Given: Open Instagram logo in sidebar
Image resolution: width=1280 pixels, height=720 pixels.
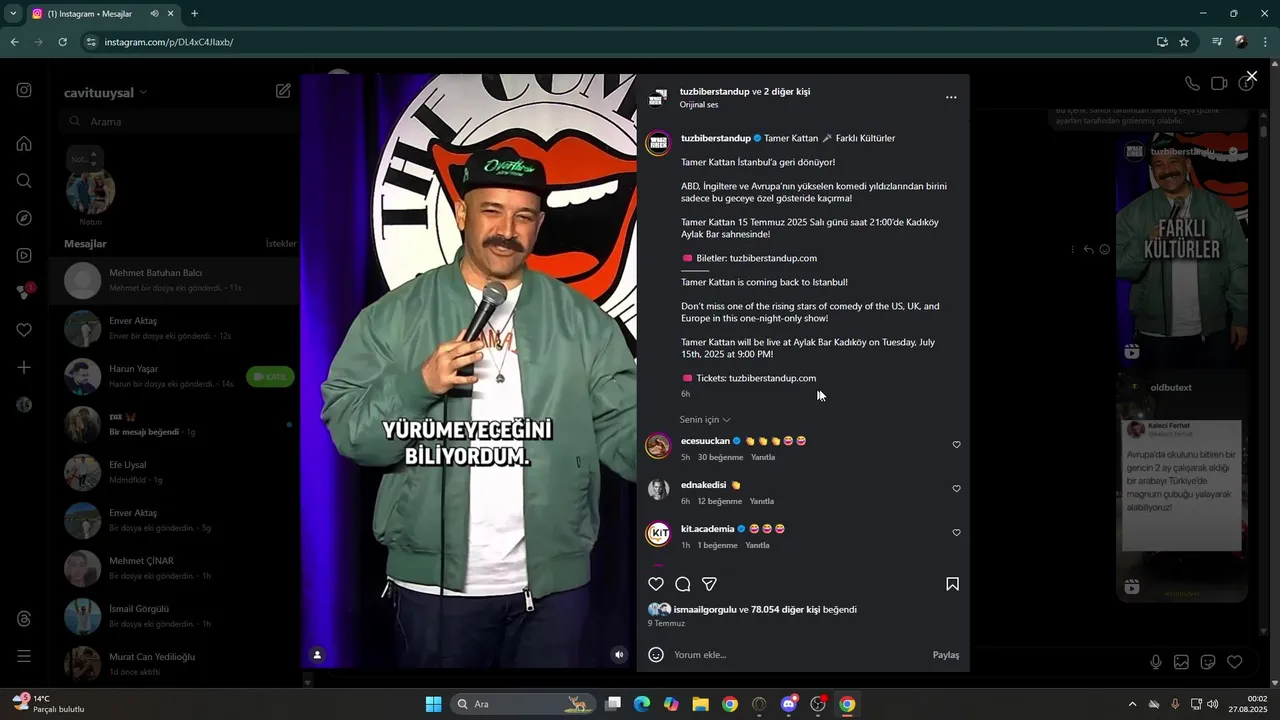Looking at the screenshot, I should point(24,90).
